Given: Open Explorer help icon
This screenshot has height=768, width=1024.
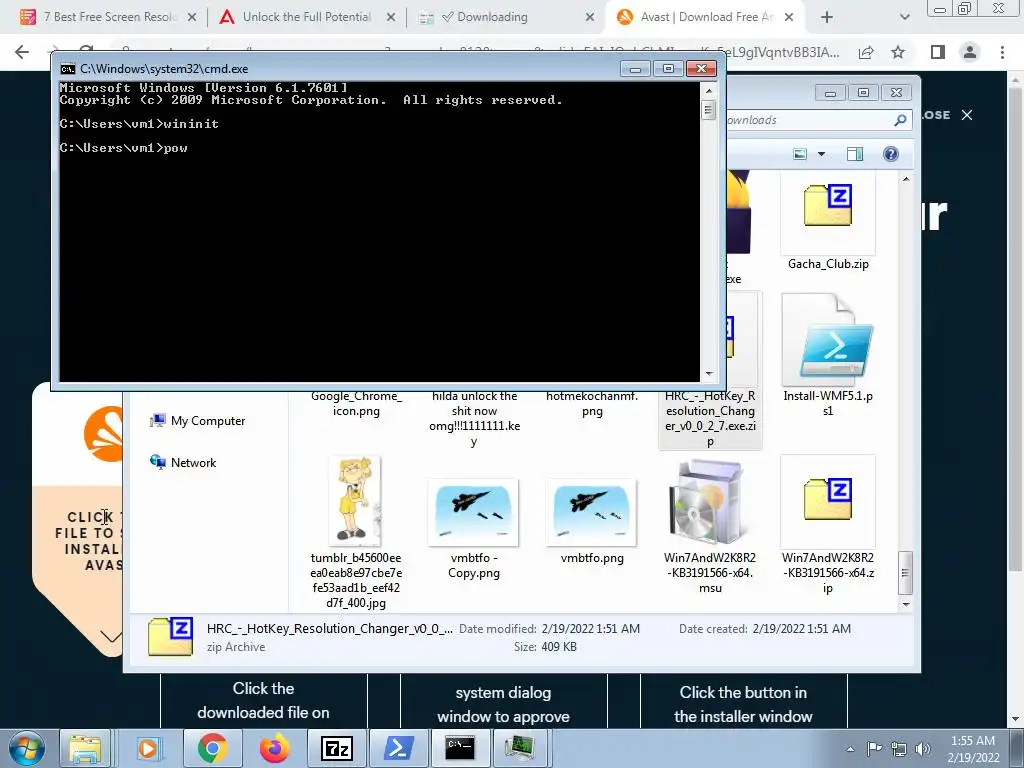Looking at the screenshot, I should (891, 154).
